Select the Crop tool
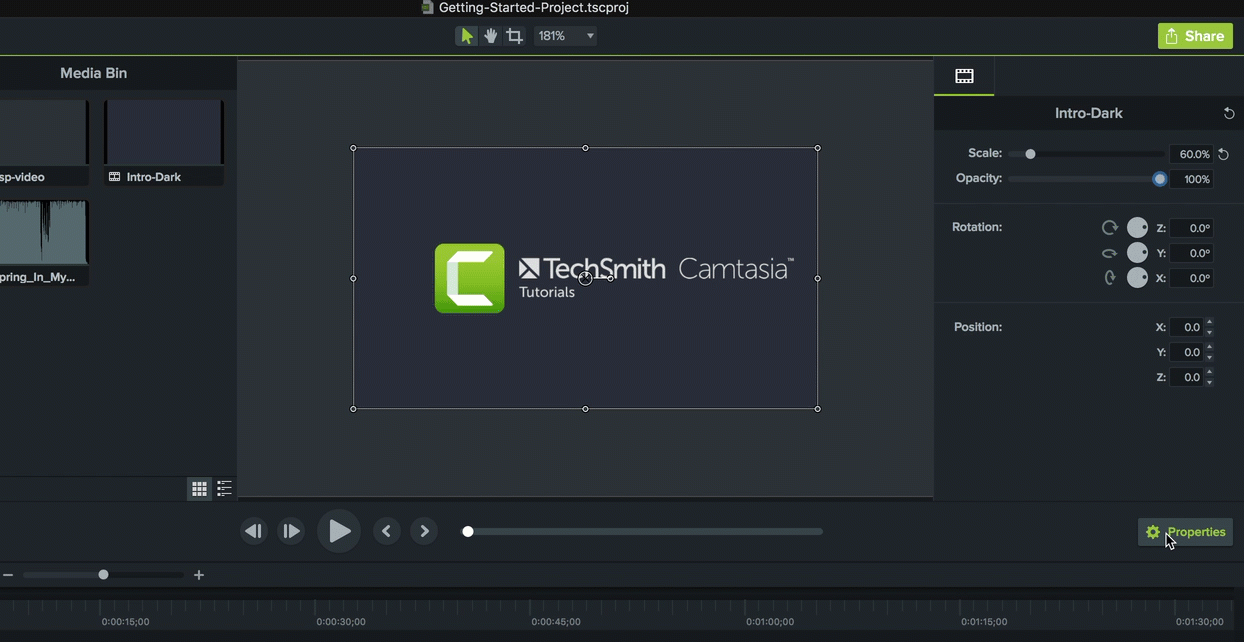 click(514, 36)
